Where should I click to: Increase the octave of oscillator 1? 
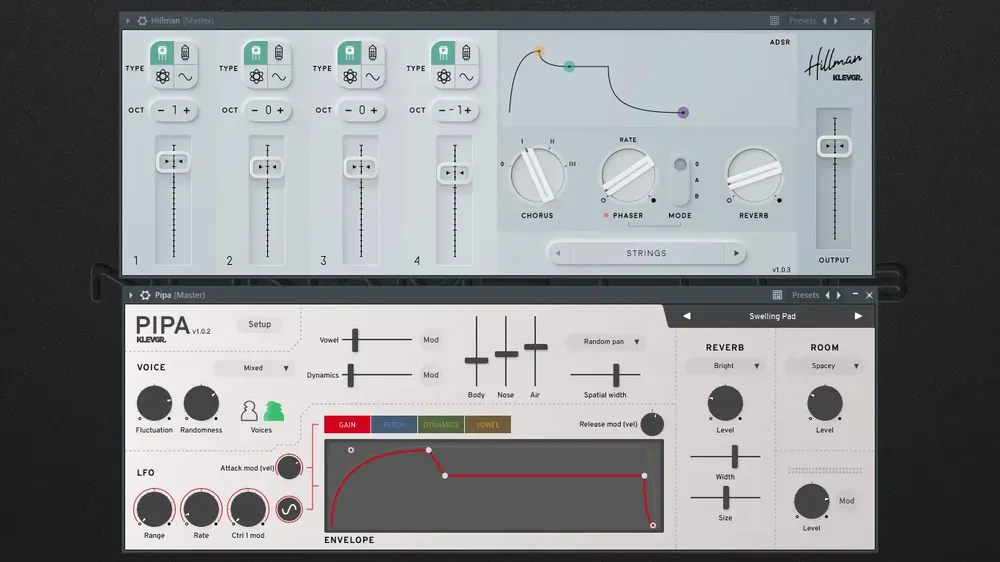click(x=187, y=110)
